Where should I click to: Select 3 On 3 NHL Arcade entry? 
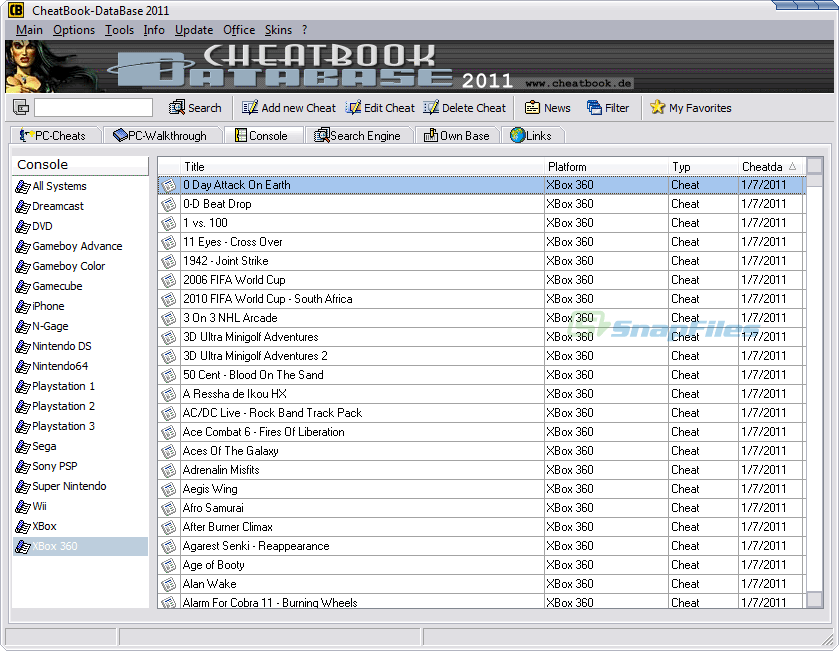(x=480, y=318)
